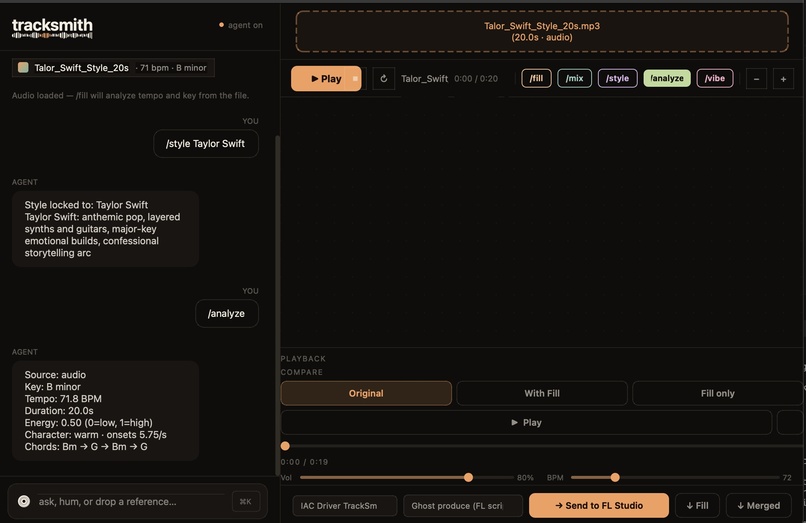Click the Talor_Swift label in toolbar
806x523 pixels.
[x=425, y=79]
